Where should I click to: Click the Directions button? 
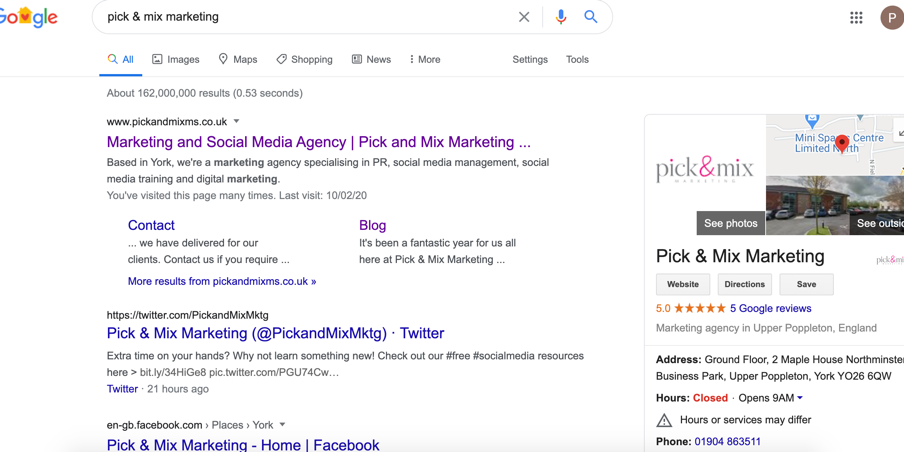tap(744, 284)
